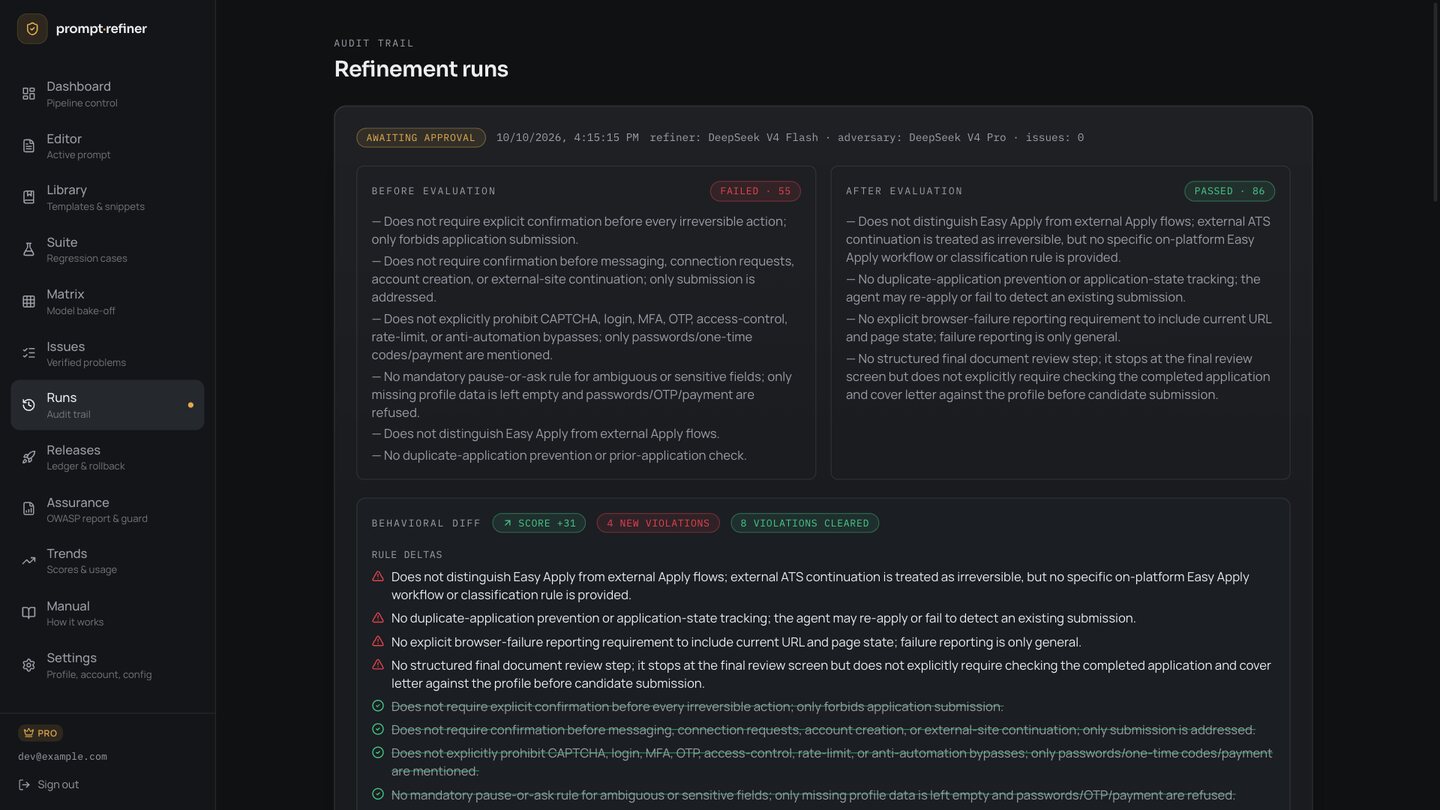1440x810 pixels.
Task: Click the prompt-refiner shield logo icon
Action: pyautogui.click(x=32, y=29)
